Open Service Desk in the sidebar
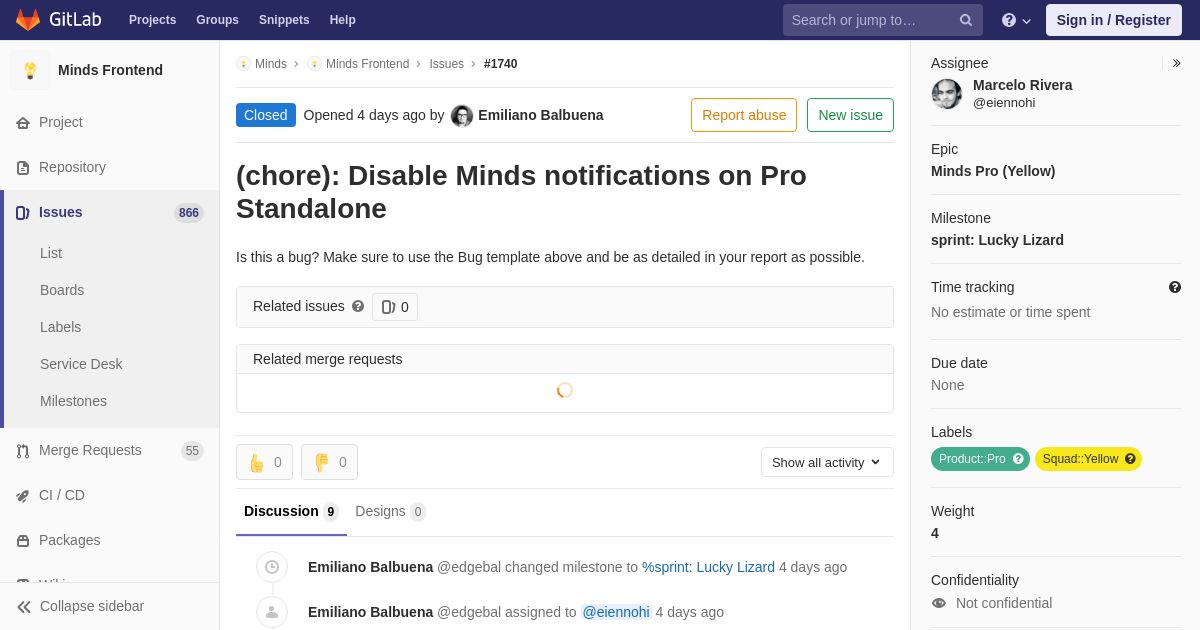Viewport: 1200px width, 630px height. coord(81,364)
